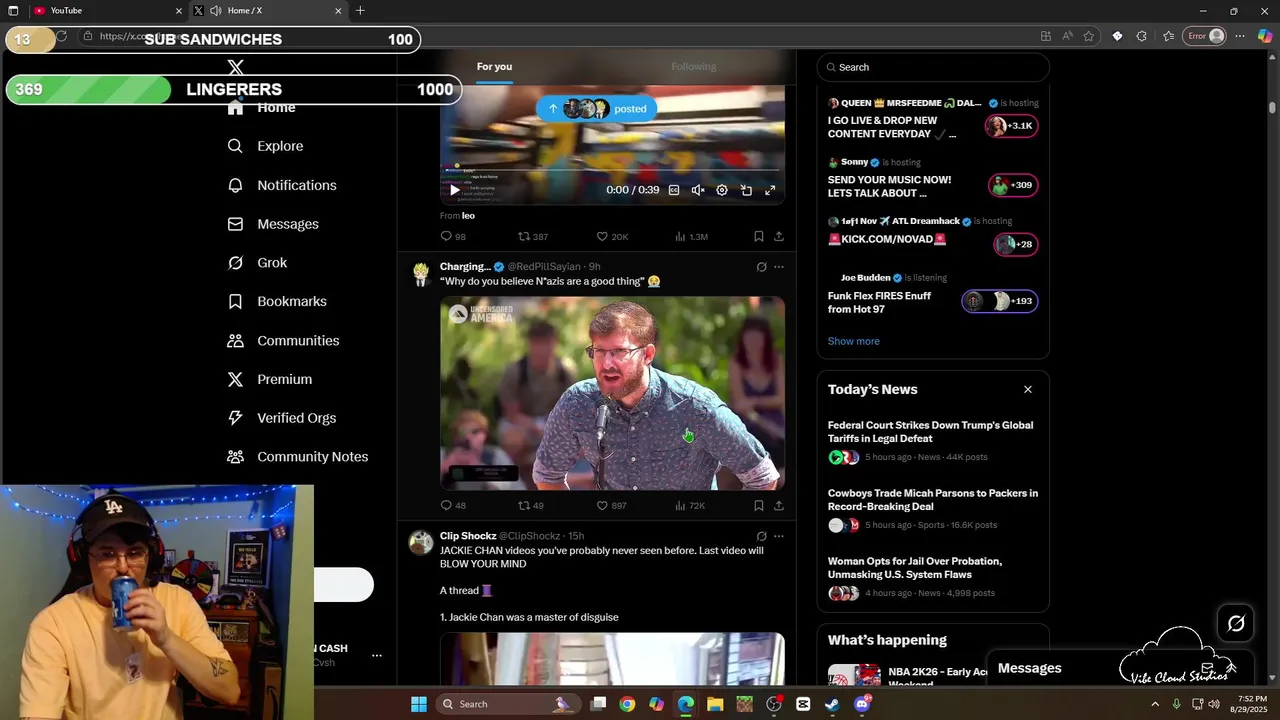The width and height of the screenshot is (1280, 720).
Task: Show hidden system tray icons
Action: (x=1155, y=704)
